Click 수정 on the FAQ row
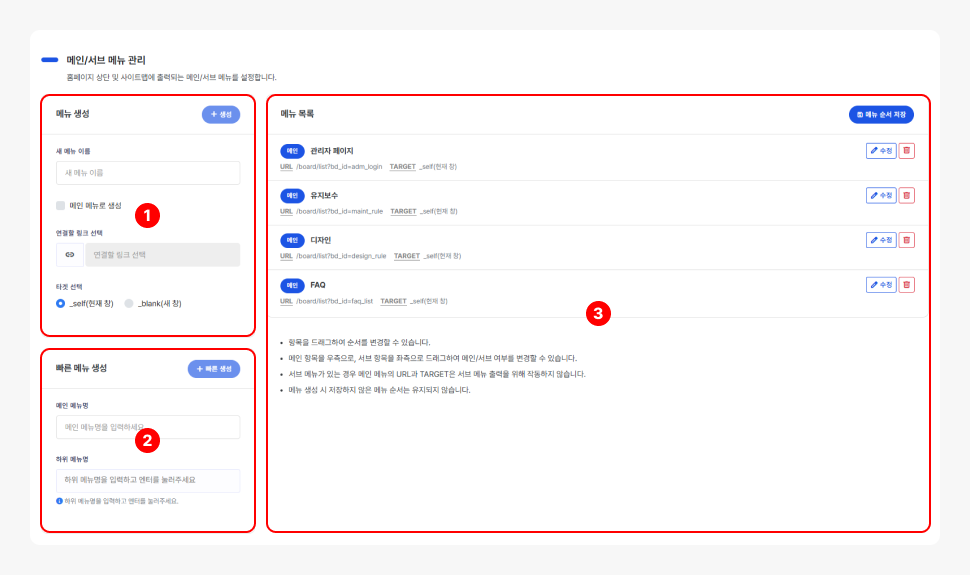 [881, 285]
